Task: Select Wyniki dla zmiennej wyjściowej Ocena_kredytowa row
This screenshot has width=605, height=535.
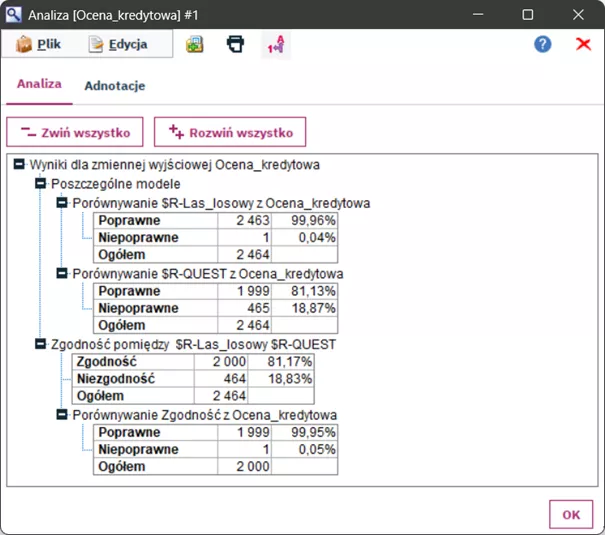Action: [x=175, y=165]
